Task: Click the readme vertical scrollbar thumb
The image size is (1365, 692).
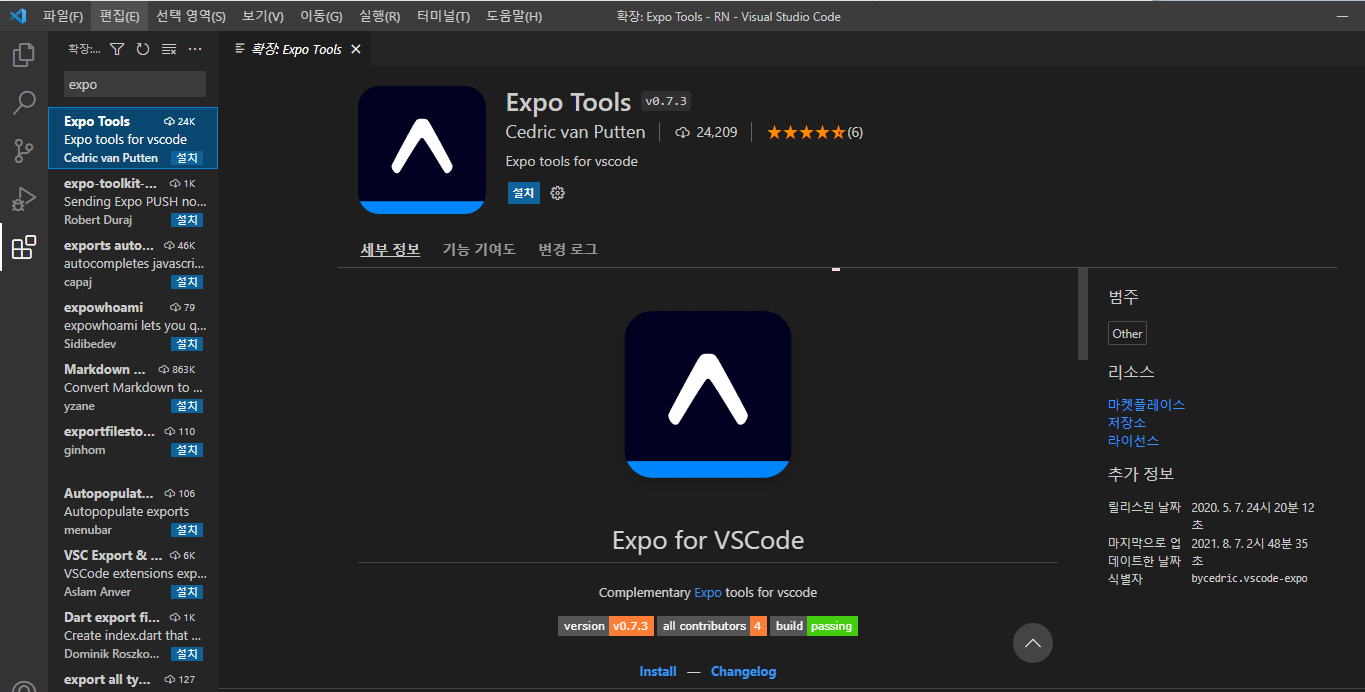Action: point(1083,313)
